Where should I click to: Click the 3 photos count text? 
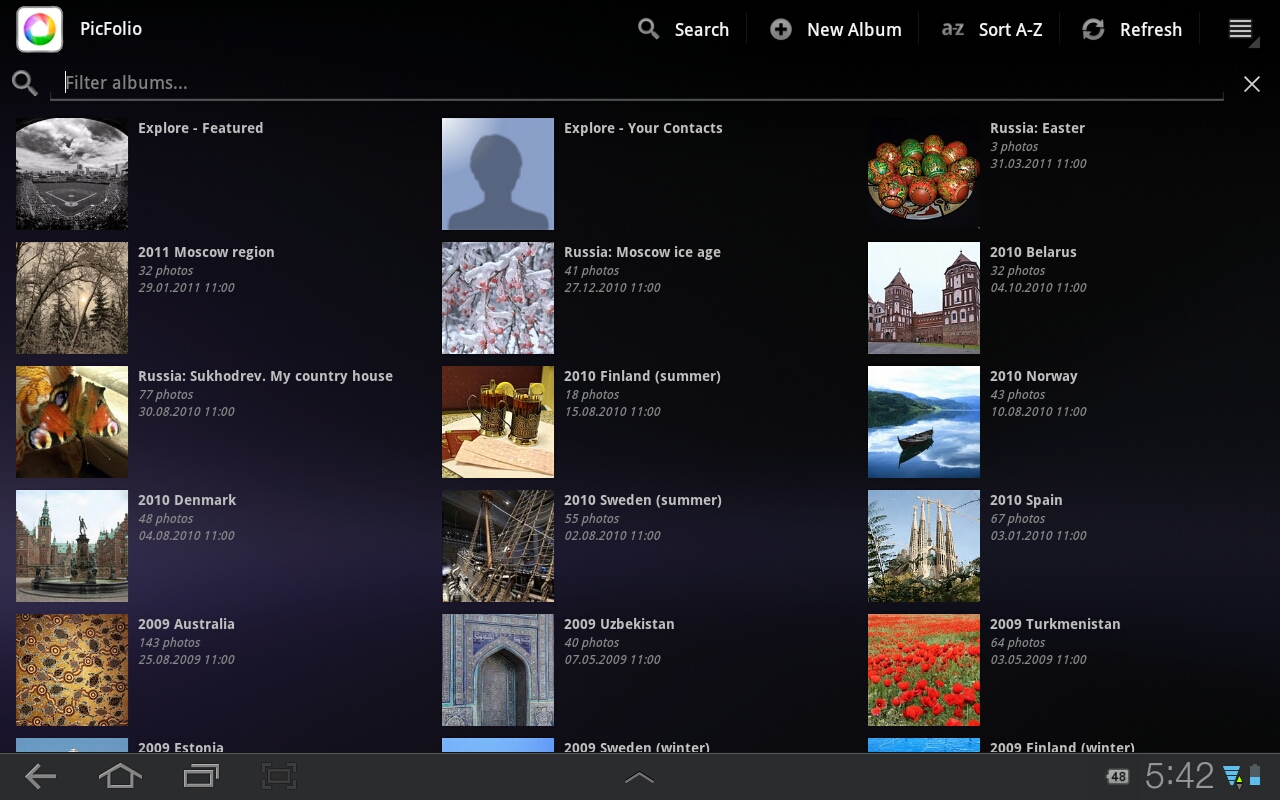(1014, 147)
